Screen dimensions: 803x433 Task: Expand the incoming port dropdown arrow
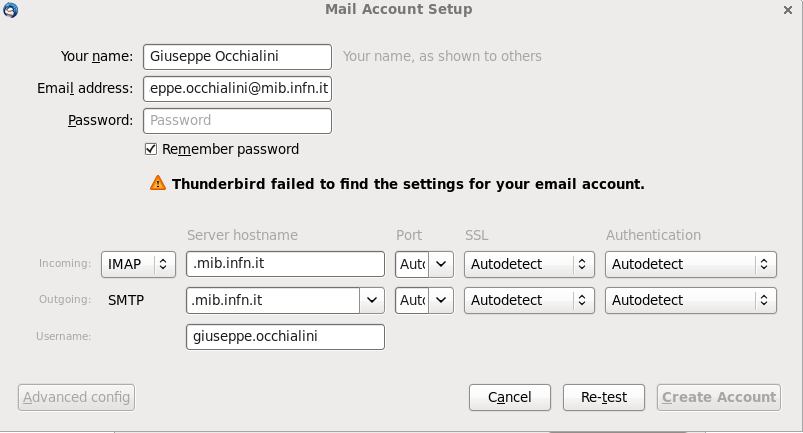pos(441,264)
